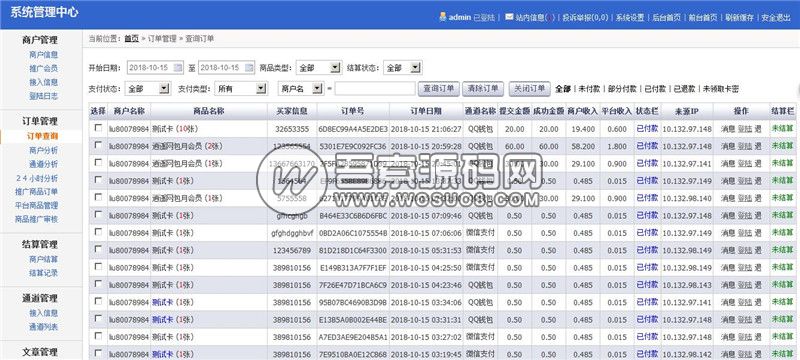Click the envelope icon beside 站内信息
This screenshot has height=360, width=800.
click(509, 17)
